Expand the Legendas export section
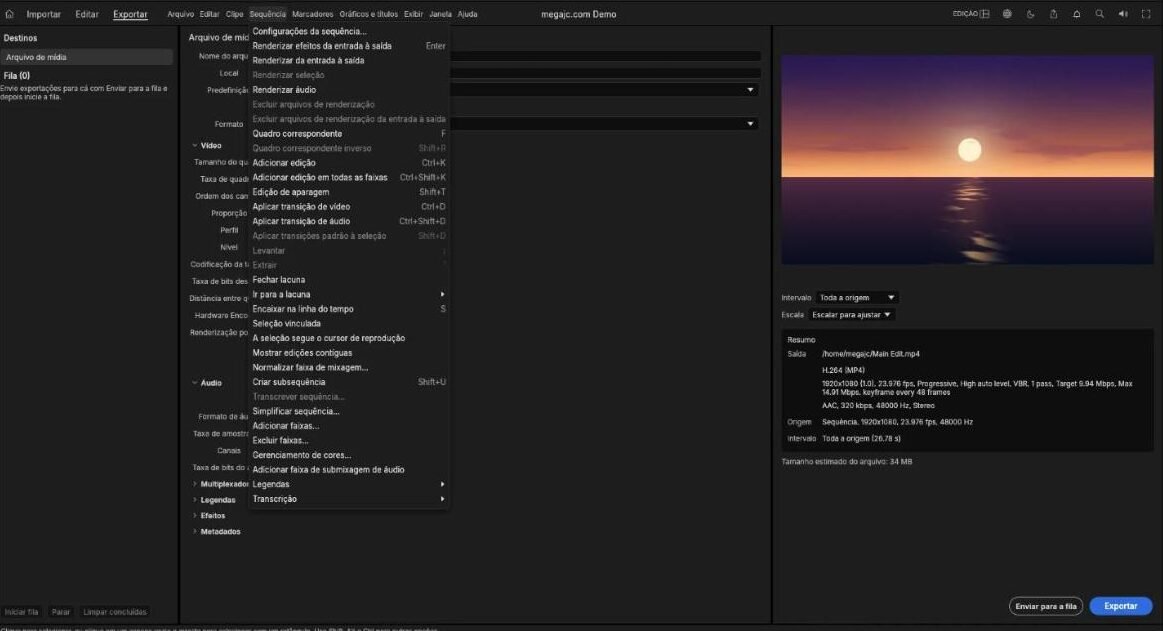The width and height of the screenshot is (1163, 631). (x=195, y=500)
